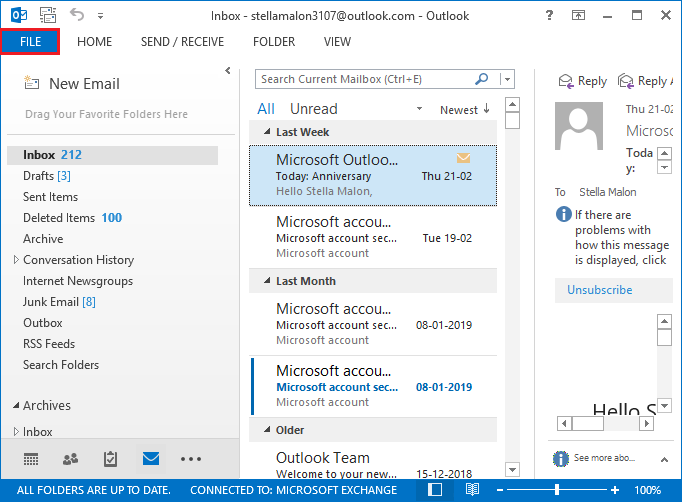Click the New Email button
Screen dimensions: 682x502
click(x=72, y=84)
